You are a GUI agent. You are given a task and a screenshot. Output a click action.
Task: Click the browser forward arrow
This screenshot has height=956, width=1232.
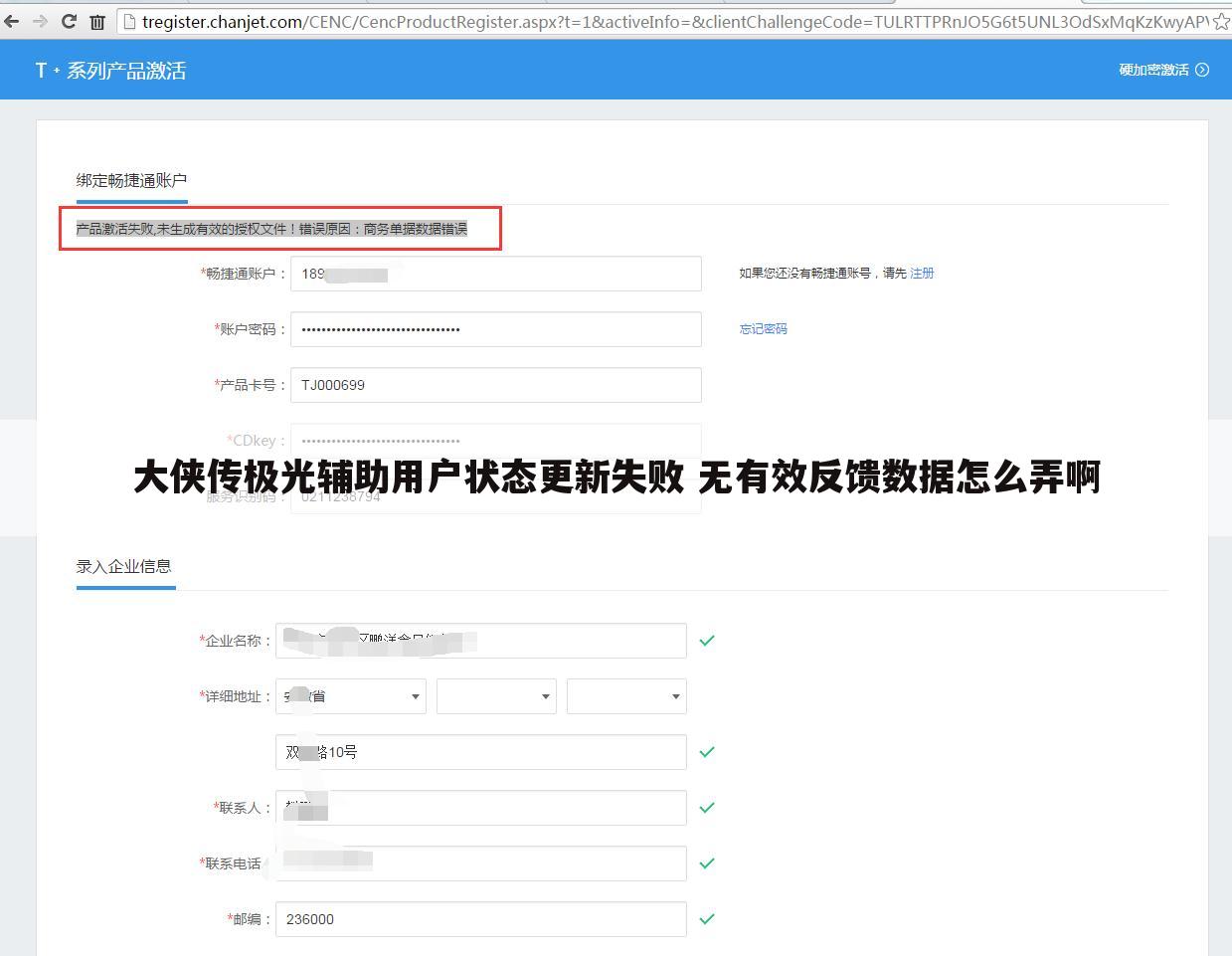coord(41,21)
